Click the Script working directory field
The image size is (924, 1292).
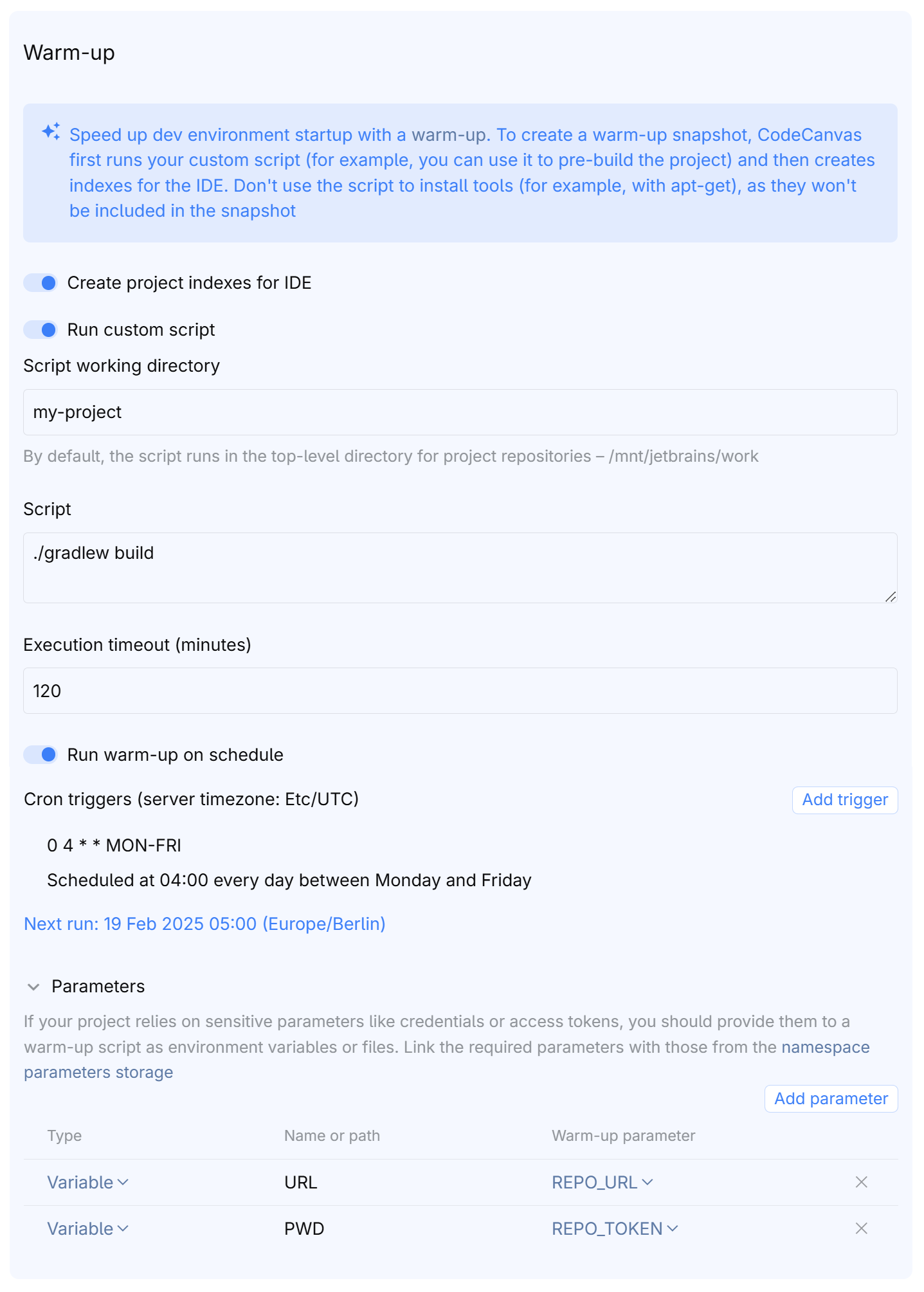point(460,412)
